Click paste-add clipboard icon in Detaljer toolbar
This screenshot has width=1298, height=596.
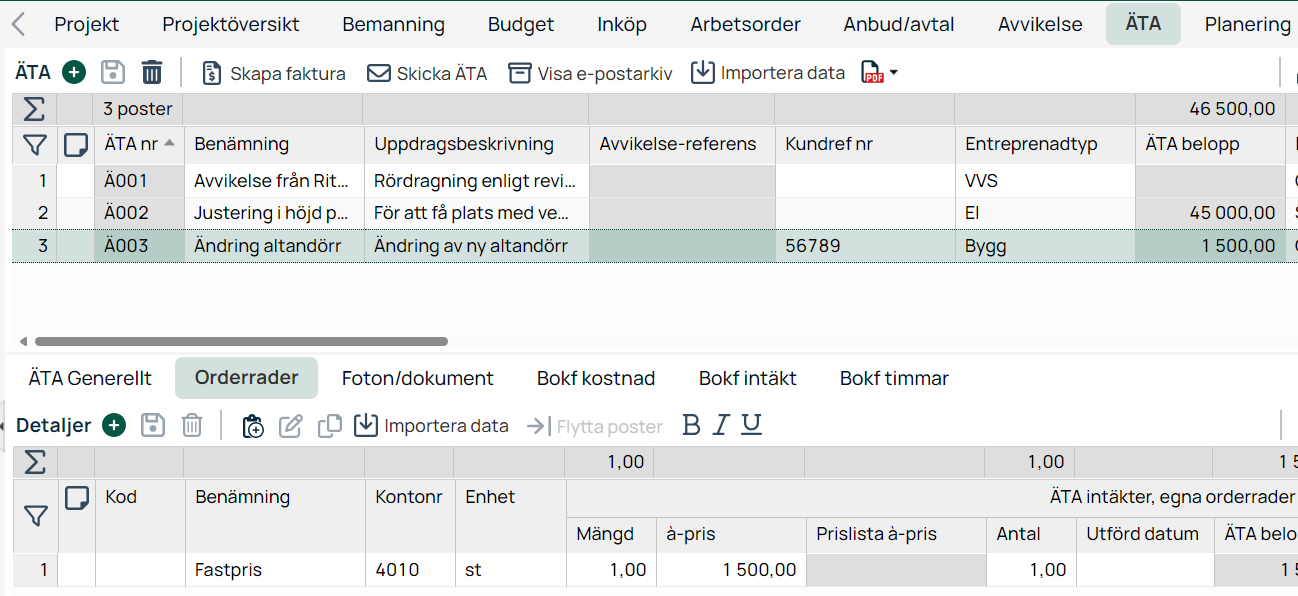(253, 426)
